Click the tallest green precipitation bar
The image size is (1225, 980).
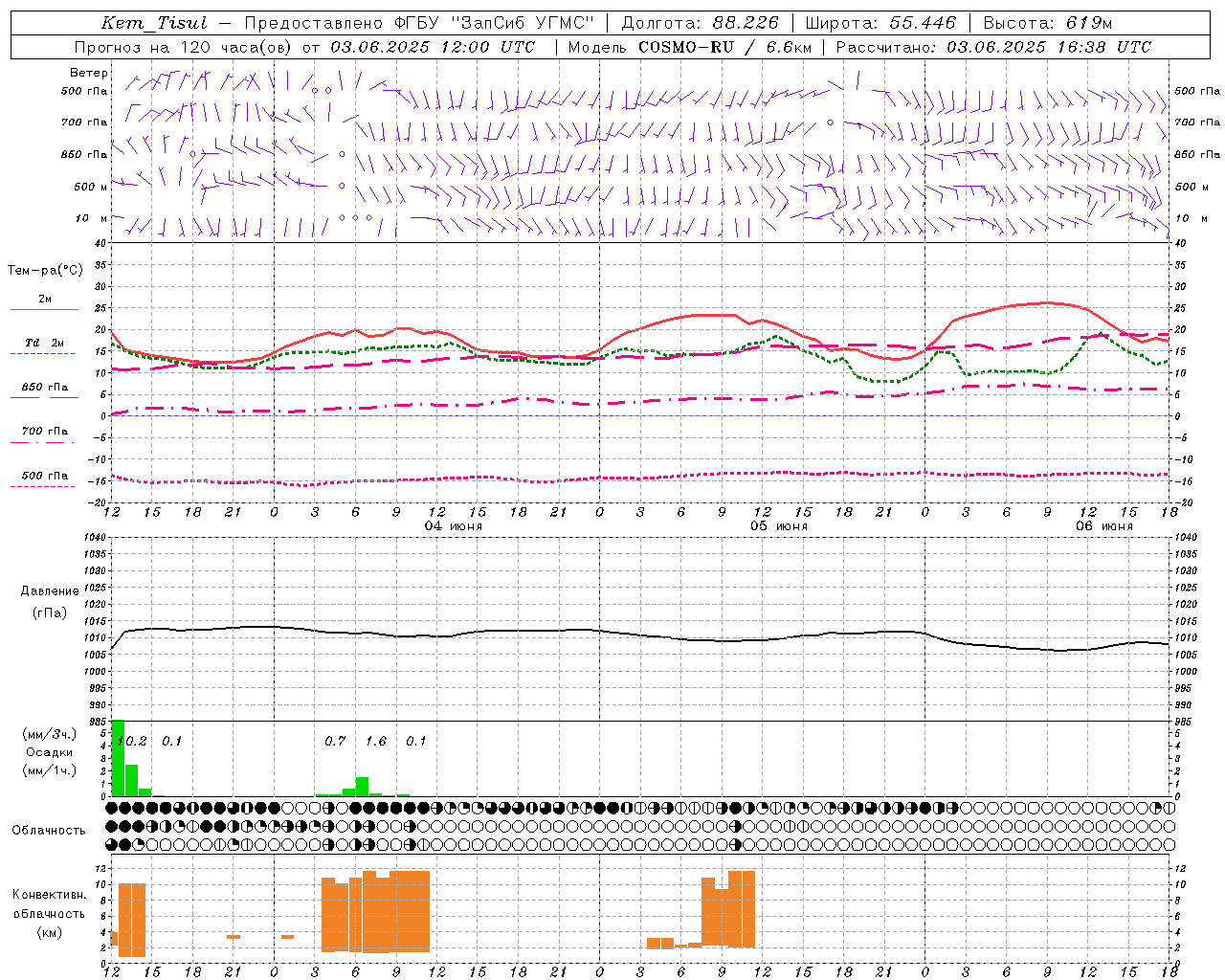119,758
